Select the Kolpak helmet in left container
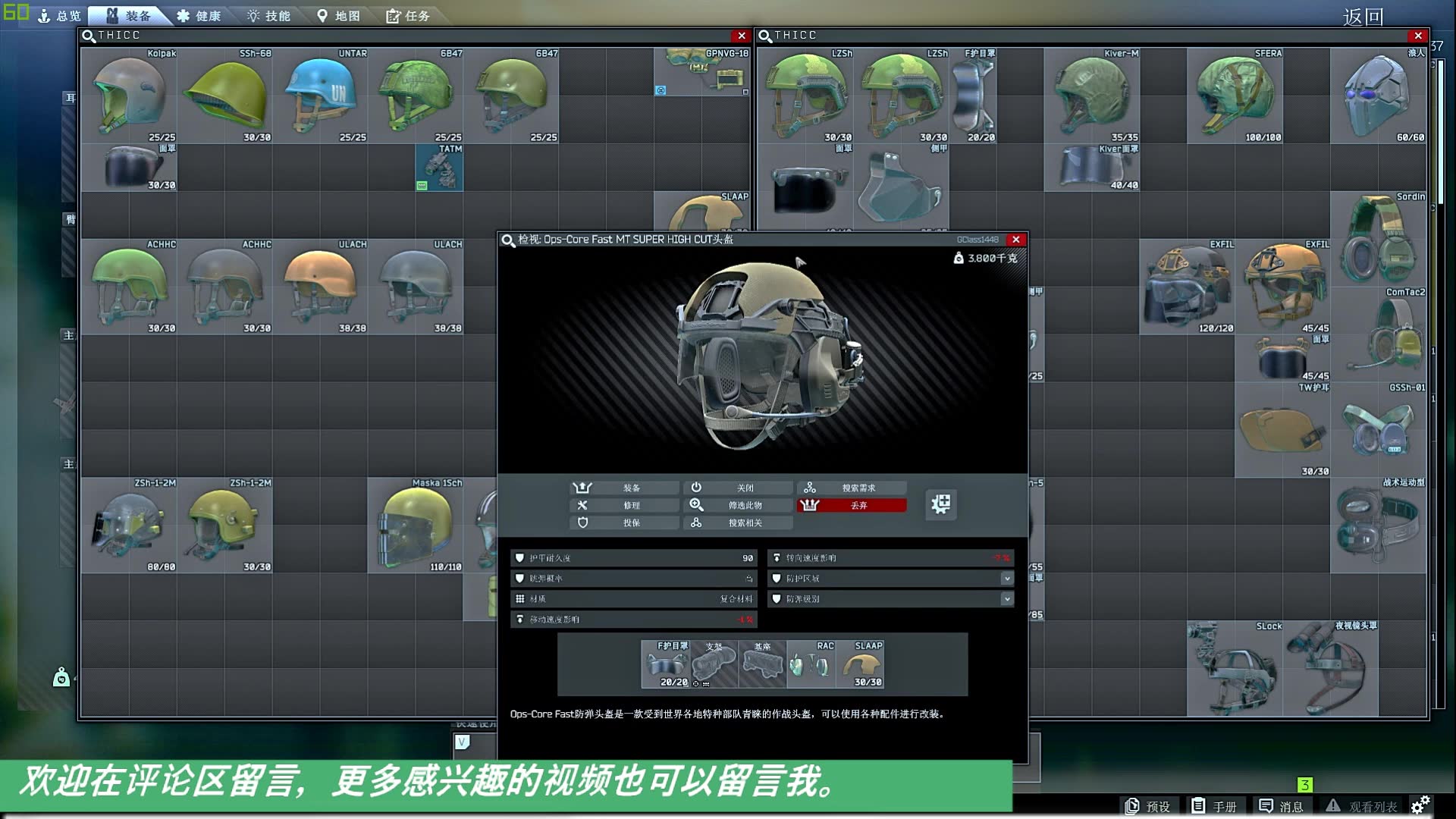Image resolution: width=1456 pixels, height=819 pixels. pos(129,96)
